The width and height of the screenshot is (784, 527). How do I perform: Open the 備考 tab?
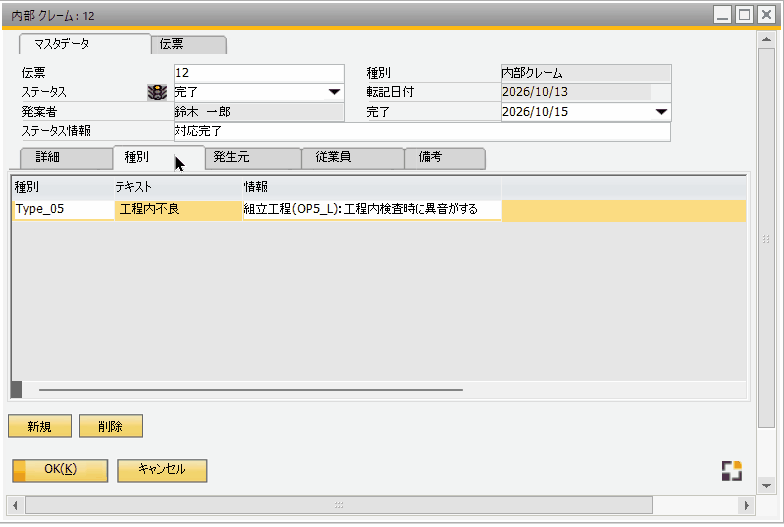coord(444,158)
